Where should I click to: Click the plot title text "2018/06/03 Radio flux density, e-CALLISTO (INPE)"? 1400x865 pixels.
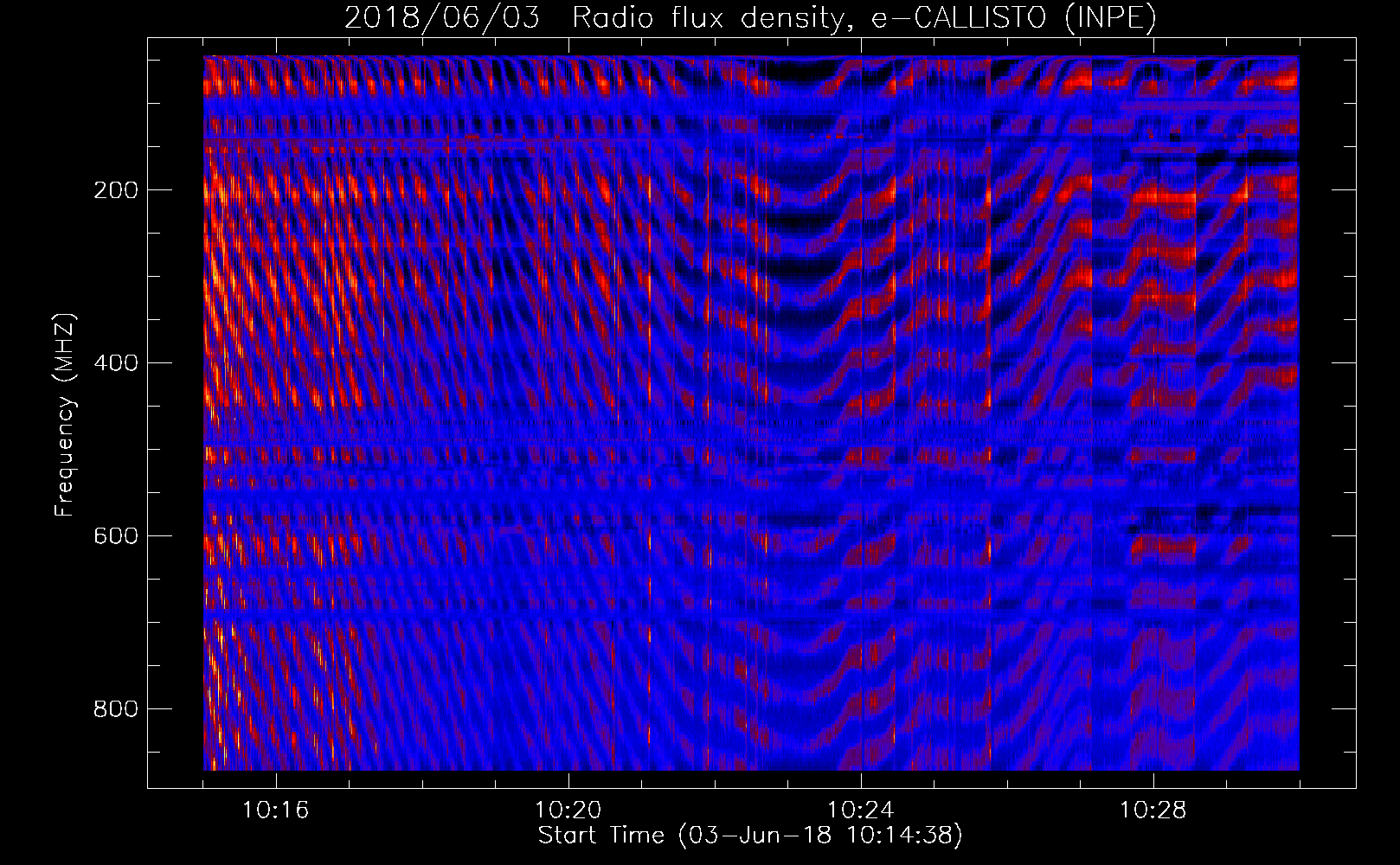750,17
